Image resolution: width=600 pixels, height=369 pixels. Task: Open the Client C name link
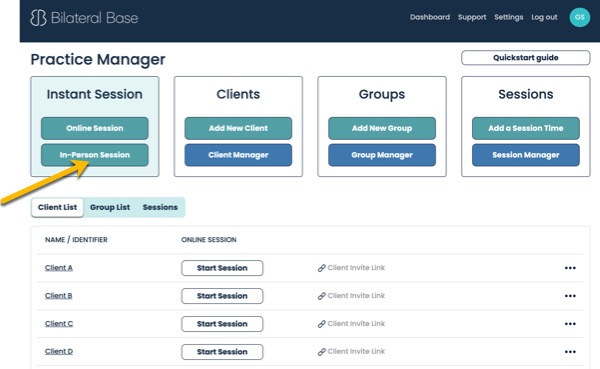pos(59,324)
